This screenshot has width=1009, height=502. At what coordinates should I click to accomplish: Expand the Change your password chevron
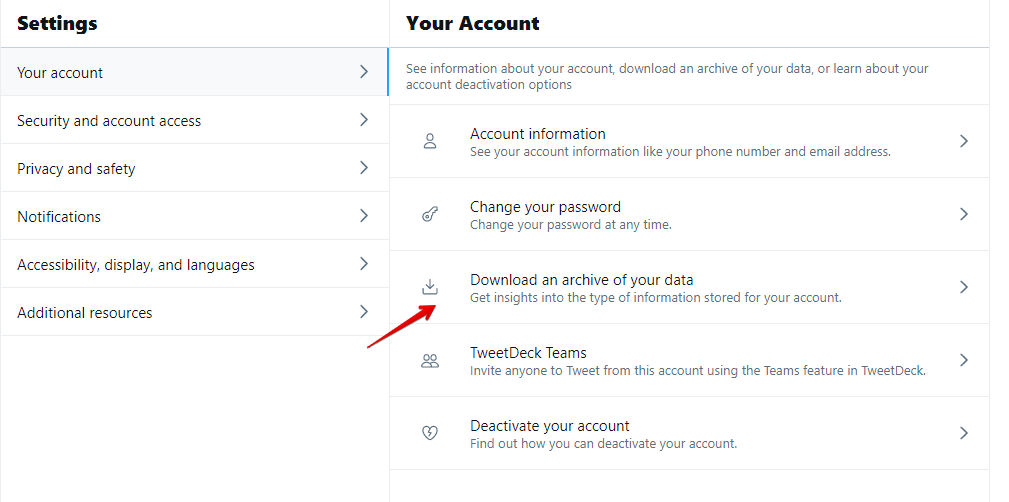(964, 214)
